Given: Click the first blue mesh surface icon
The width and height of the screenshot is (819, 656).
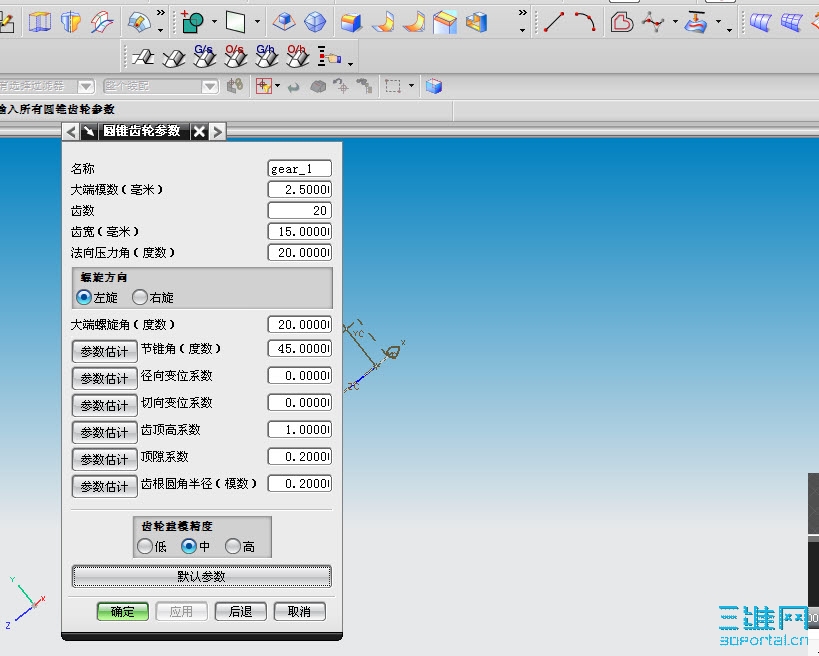Looking at the screenshot, I should 760,22.
